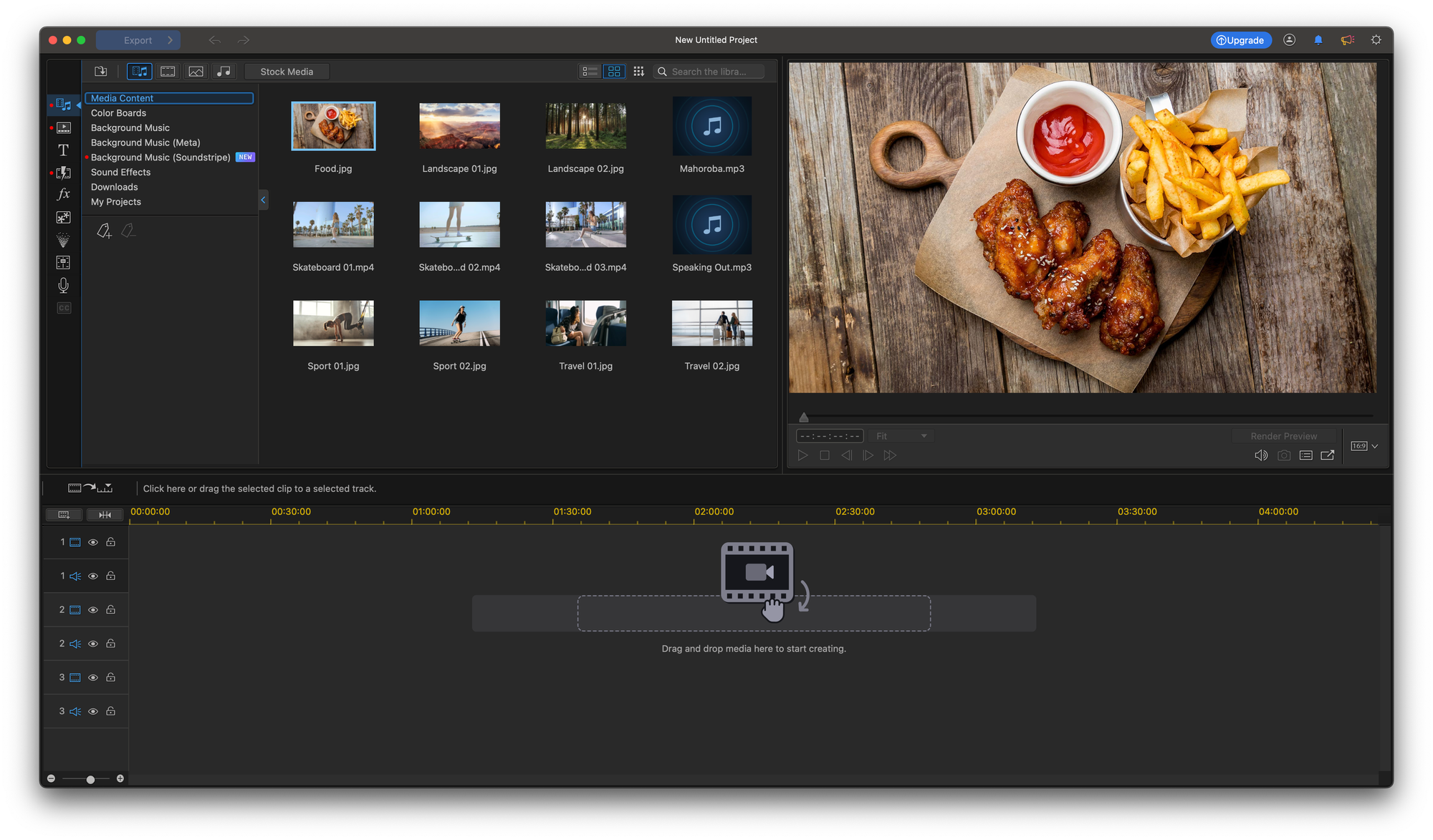Click the notification bell icon
1433x840 pixels.
(1318, 40)
